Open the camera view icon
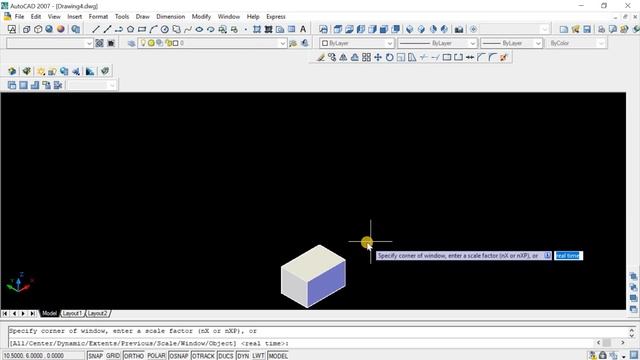 (x=459, y=29)
